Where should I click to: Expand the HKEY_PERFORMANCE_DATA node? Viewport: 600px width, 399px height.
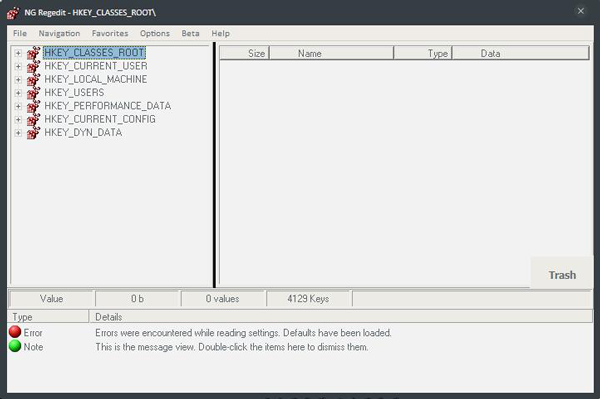tap(18, 106)
